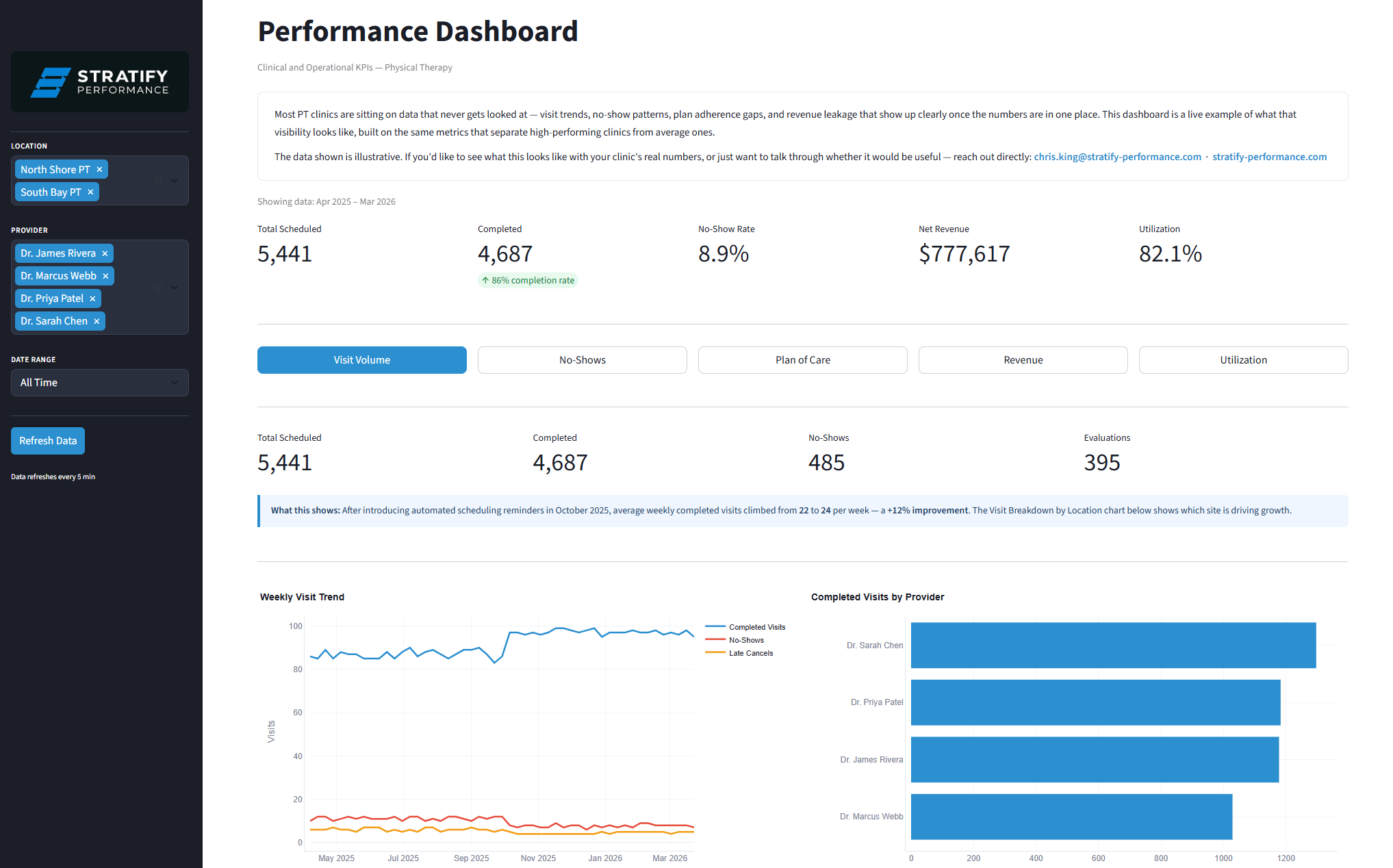Remove the North Shore PT location tag

[99, 170]
